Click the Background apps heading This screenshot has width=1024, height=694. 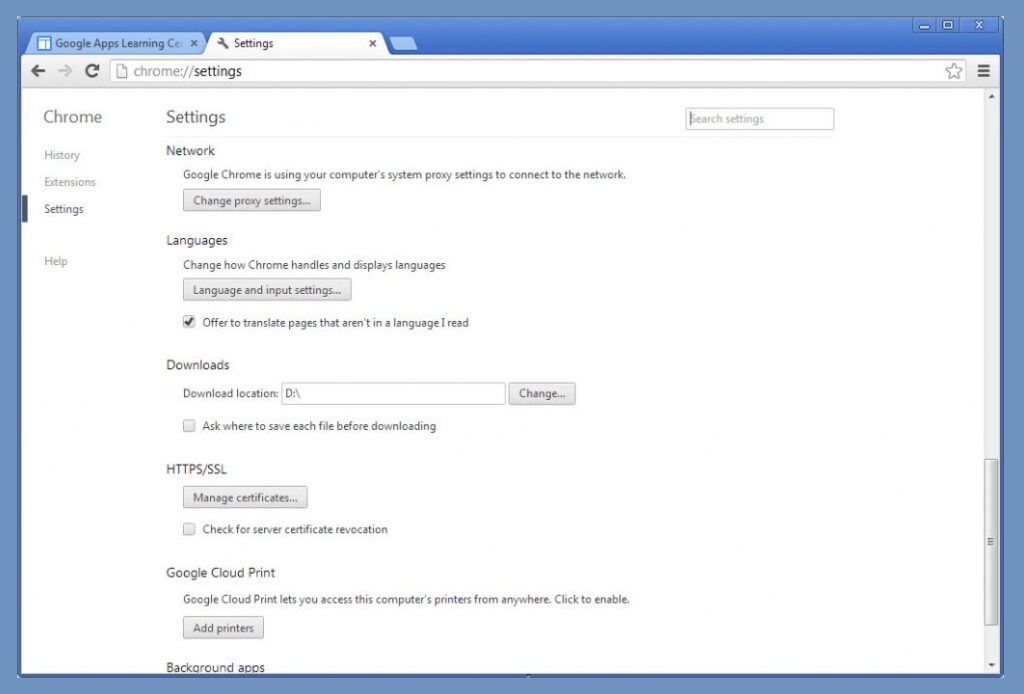[215, 667]
